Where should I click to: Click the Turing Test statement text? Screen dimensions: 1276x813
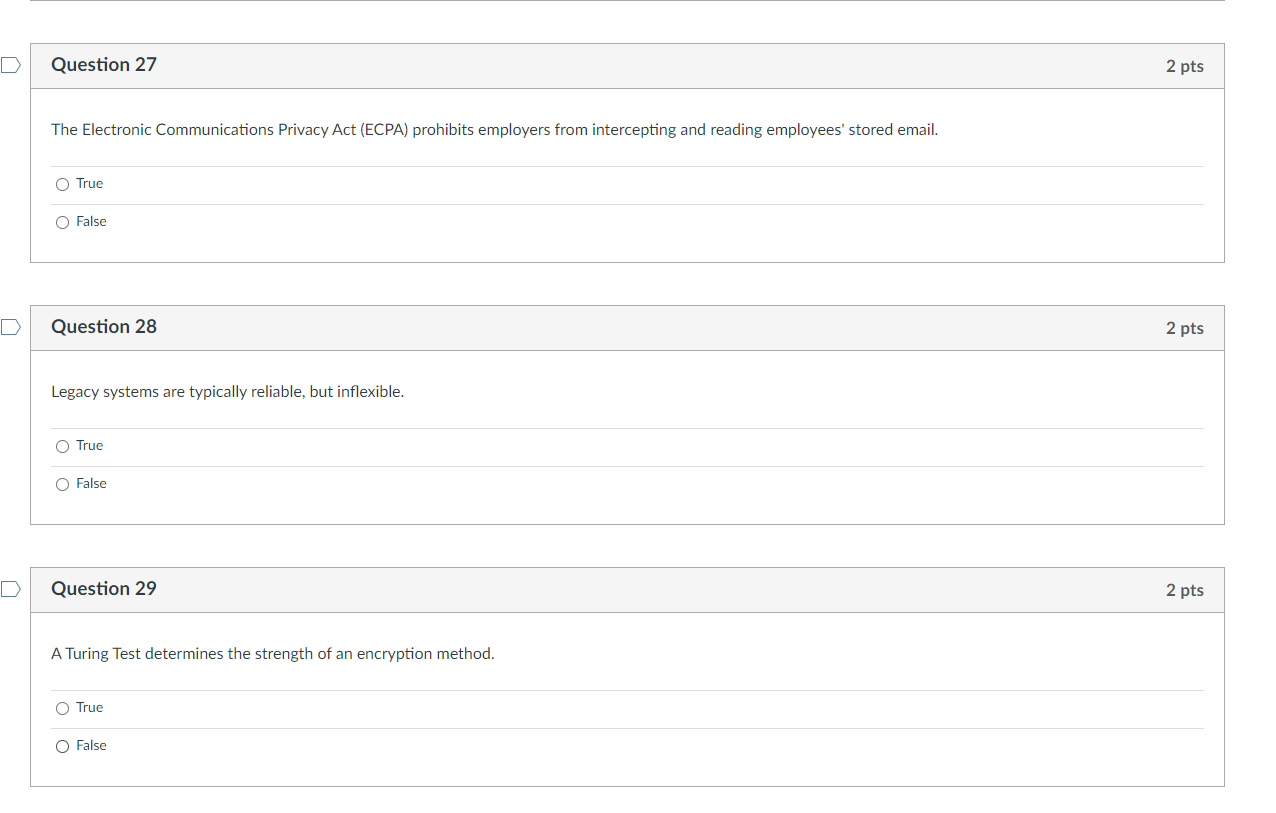[272, 654]
